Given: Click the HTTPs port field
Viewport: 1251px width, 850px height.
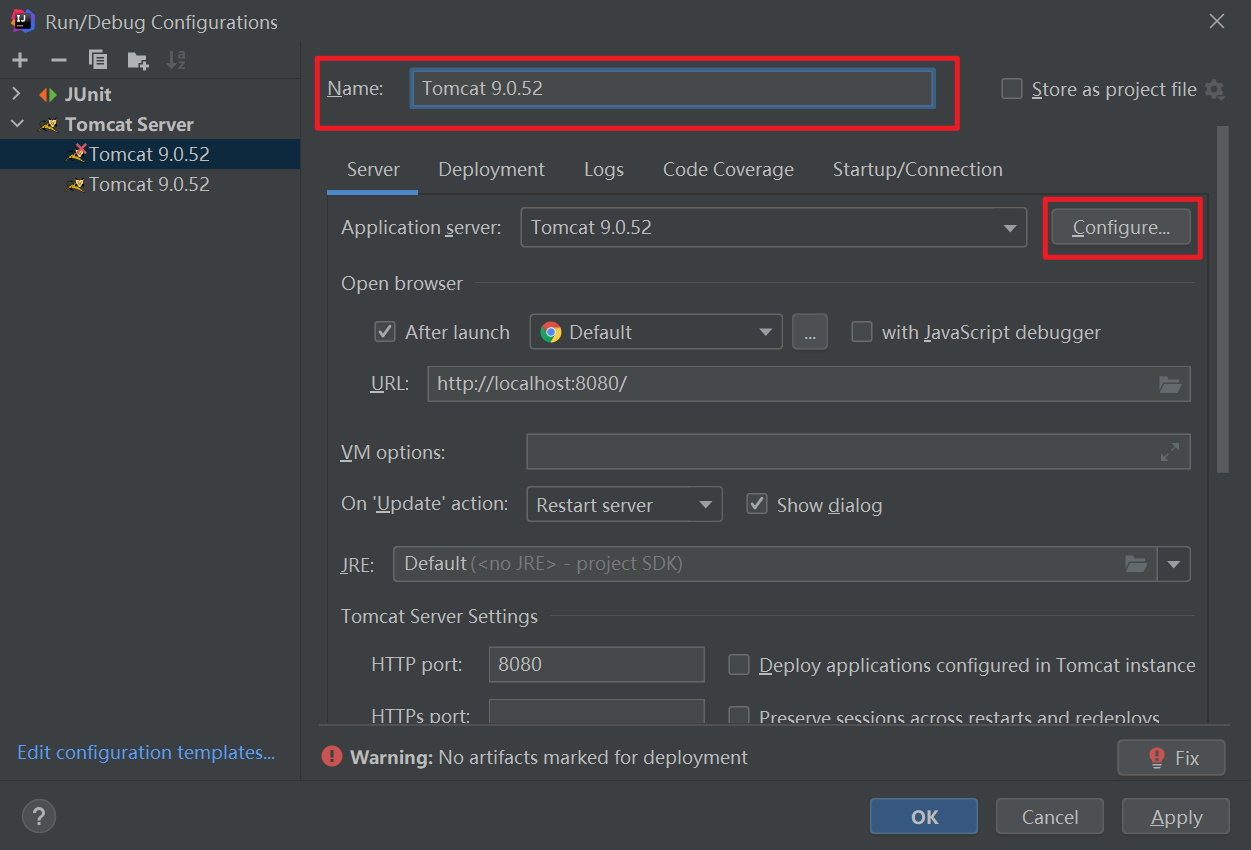Looking at the screenshot, I should pyautogui.click(x=596, y=714).
